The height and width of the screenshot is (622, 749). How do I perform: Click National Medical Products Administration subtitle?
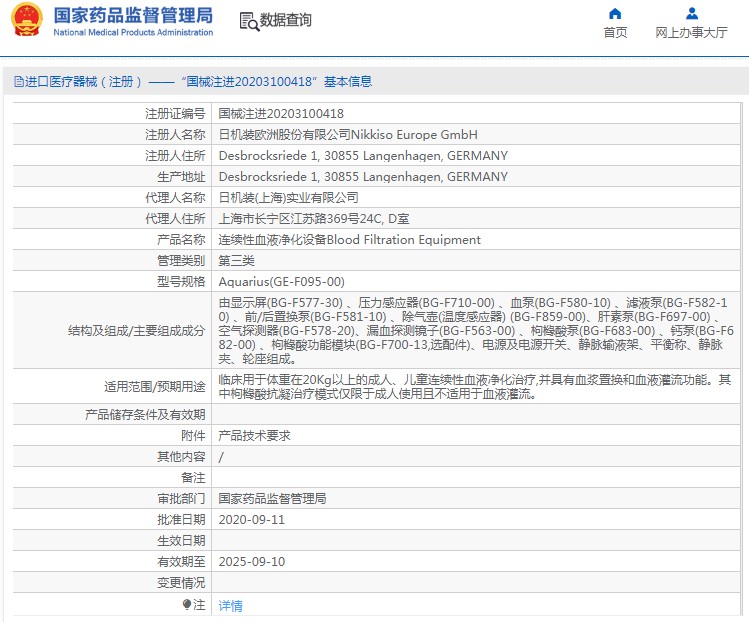(x=133, y=32)
